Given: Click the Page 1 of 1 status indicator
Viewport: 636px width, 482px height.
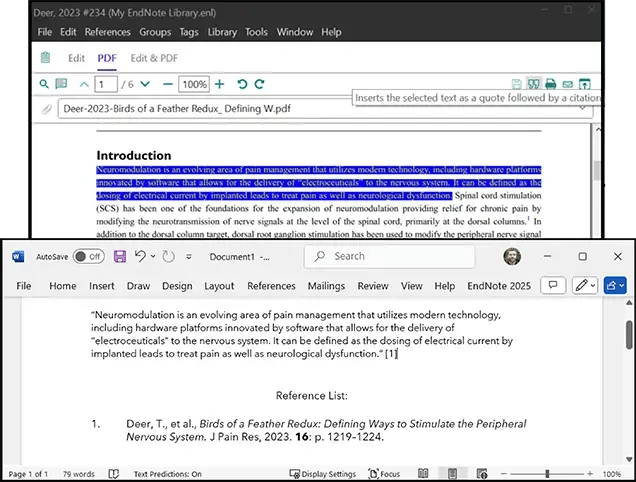Looking at the screenshot, I should [28, 474].
